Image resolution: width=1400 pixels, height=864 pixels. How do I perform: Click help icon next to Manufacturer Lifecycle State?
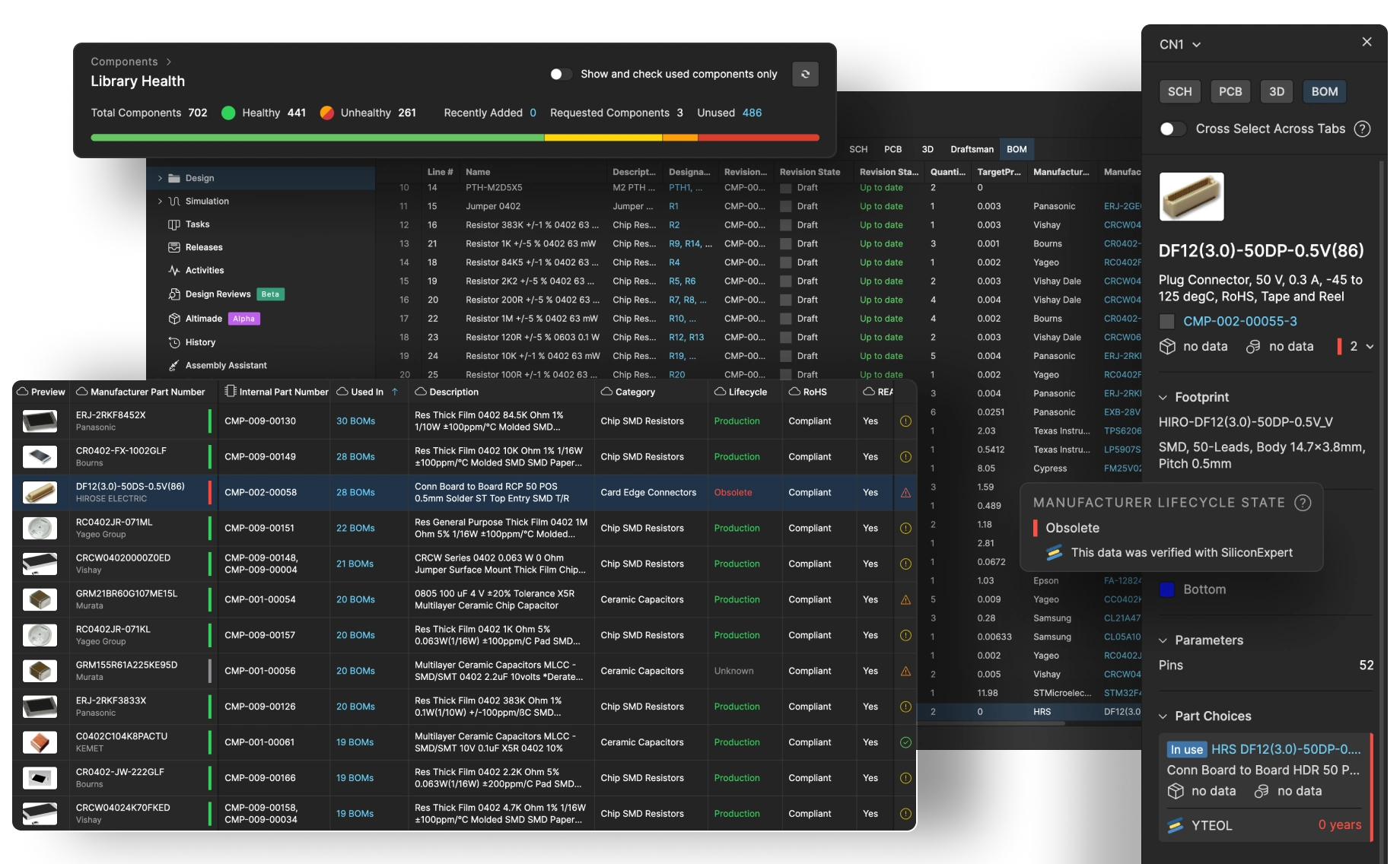point(1303,503)
